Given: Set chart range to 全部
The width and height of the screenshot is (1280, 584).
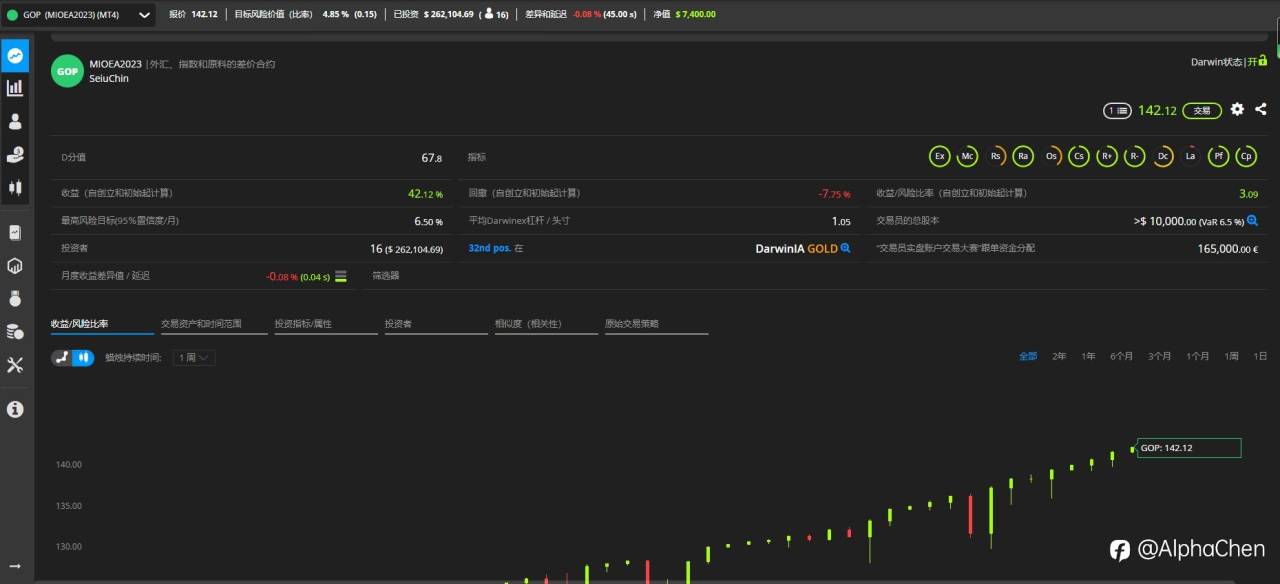Looking at the screenshot, I should [x=1028, y=356].
